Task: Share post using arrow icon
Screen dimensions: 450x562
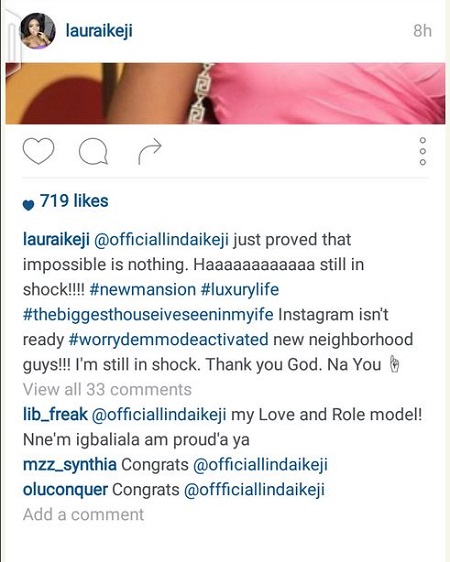Action: pos(150,151)
